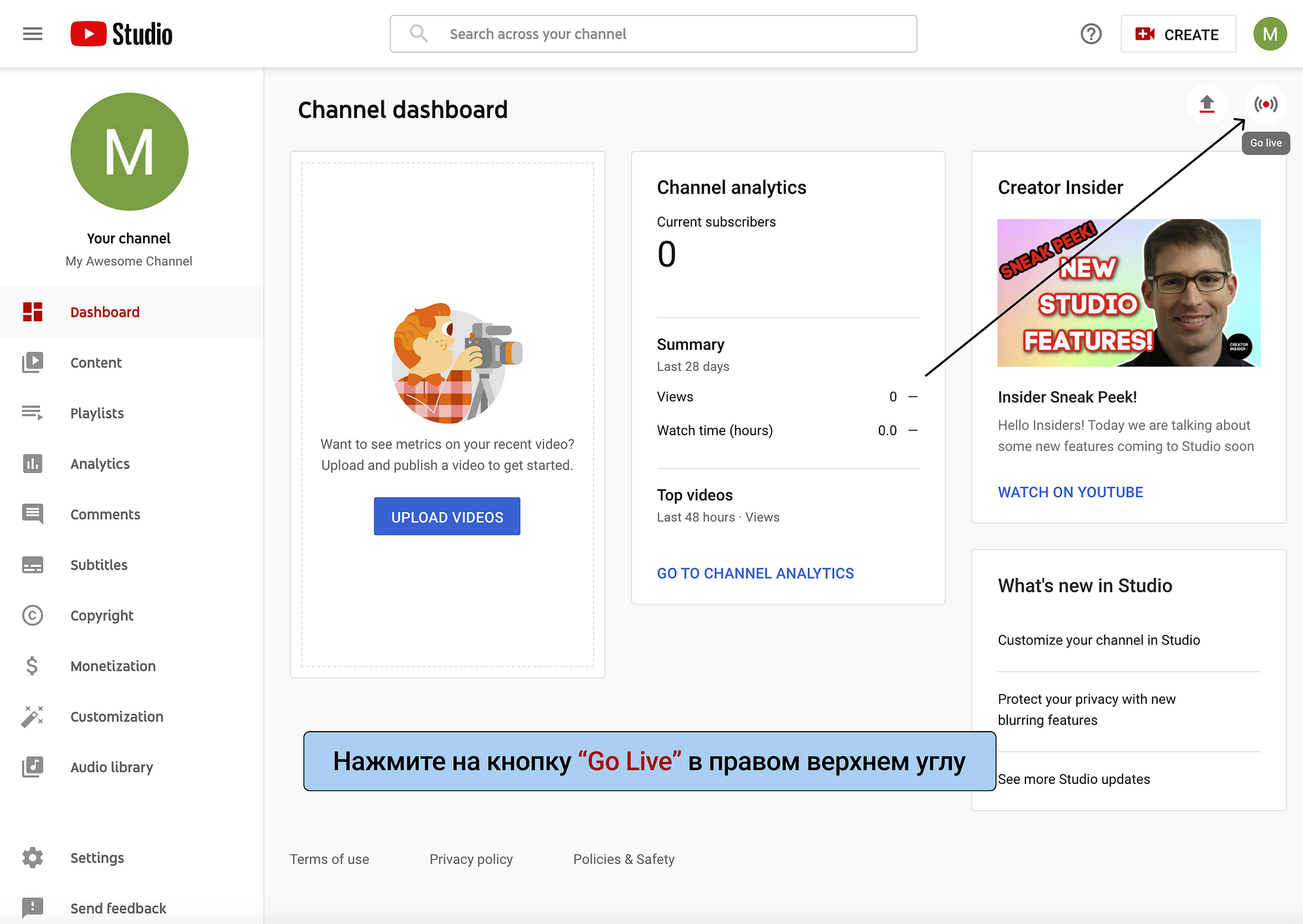
Task: Open Policies & Safety link
Action: (623, 859)
